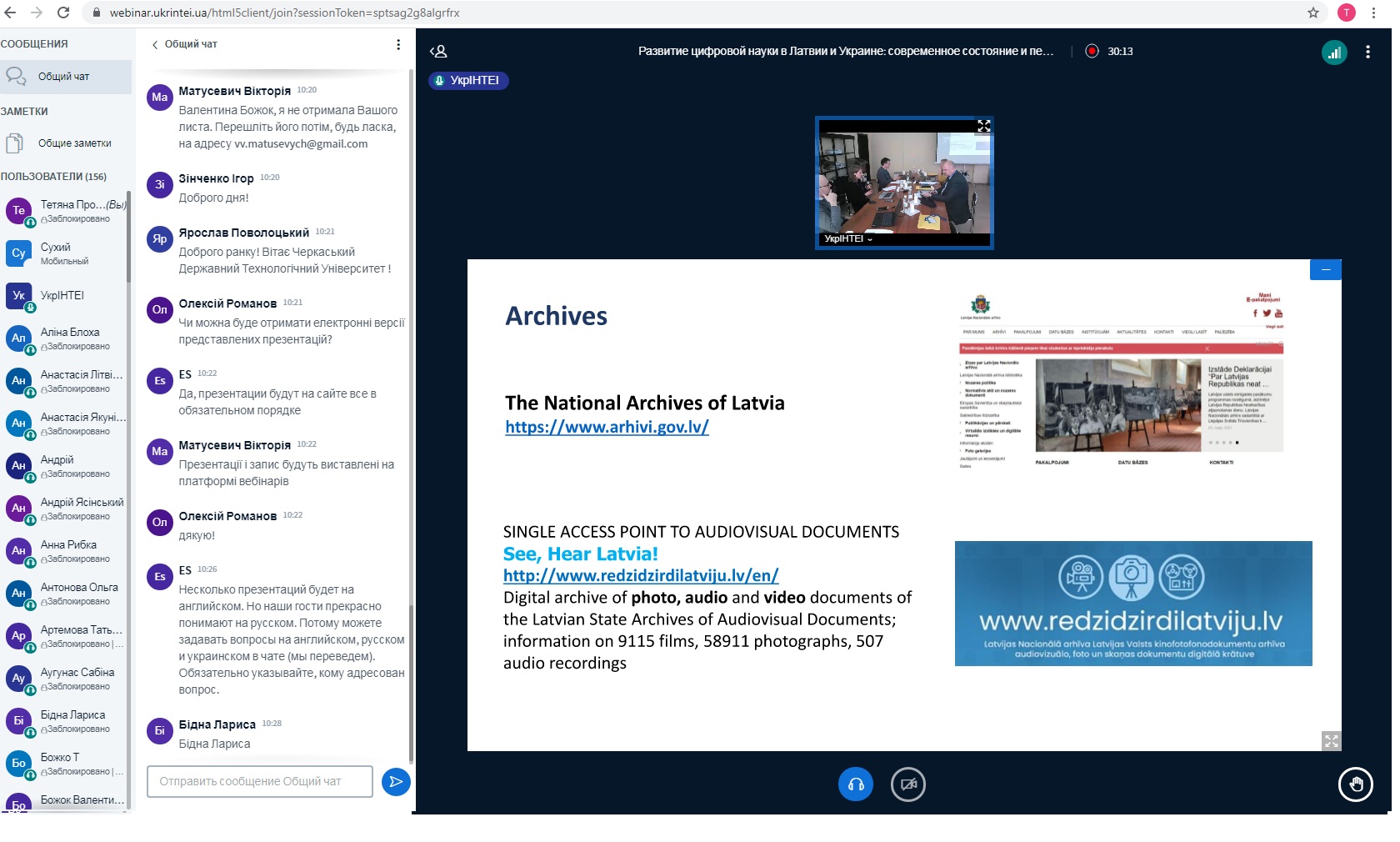Viewport: 1400px width, 842px height.
Task: Click the Бі avatar of the 10:28 message
Action: pos(160,731)
